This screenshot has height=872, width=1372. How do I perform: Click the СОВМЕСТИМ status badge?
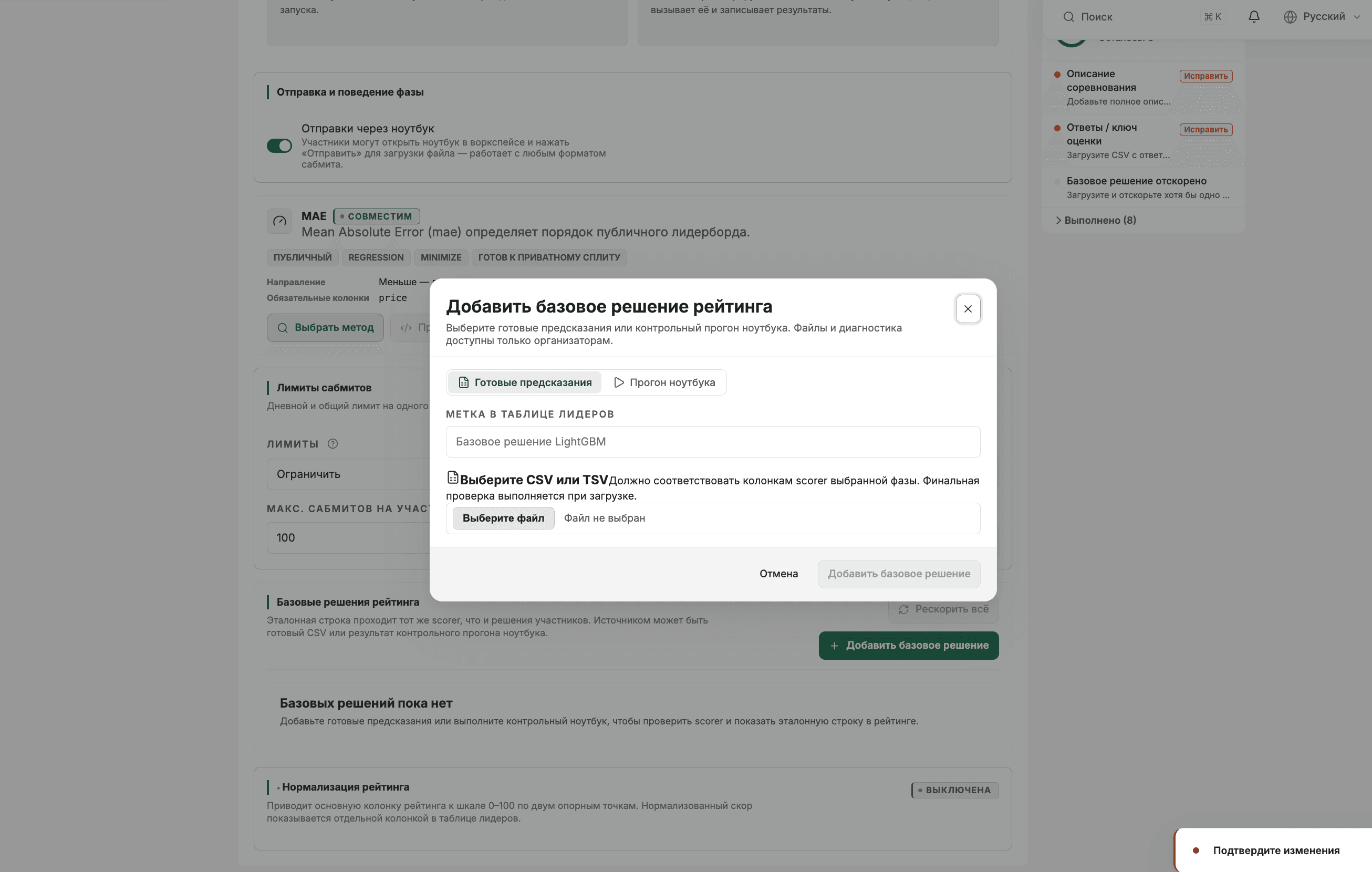[x=376, y=216]
